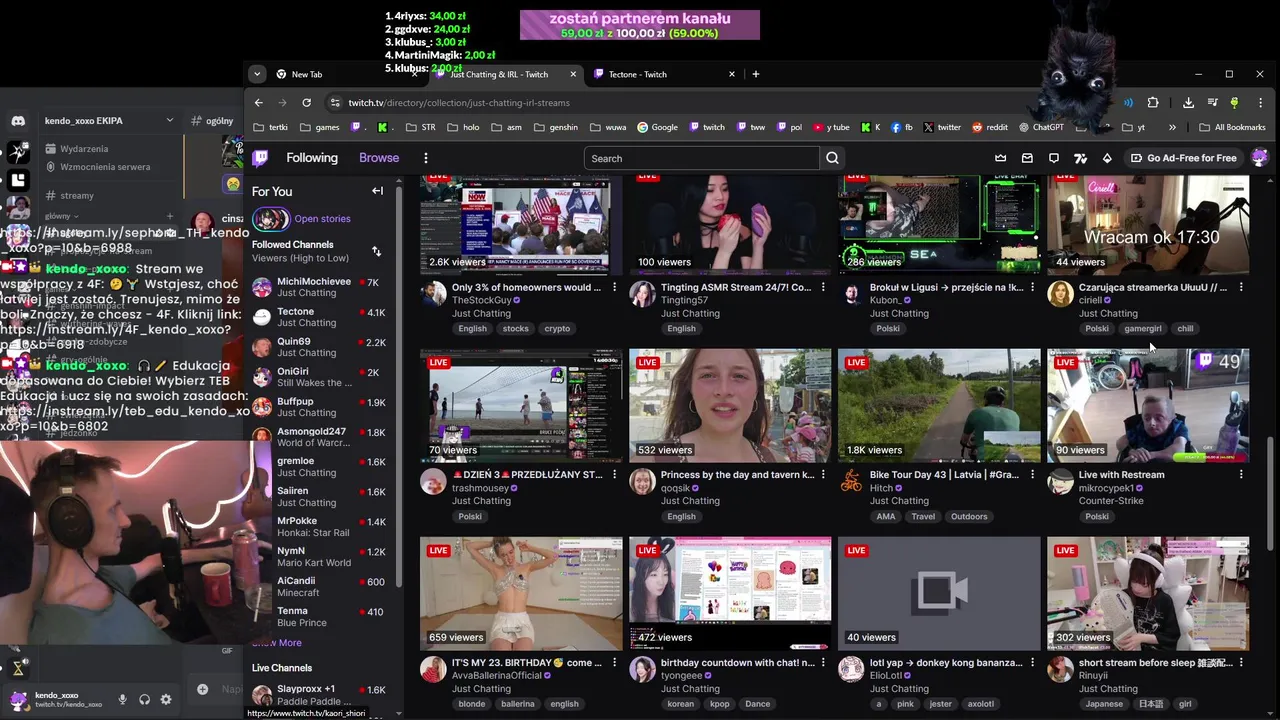
Task: Reload the current browser page
Action: tap(306, 102)
